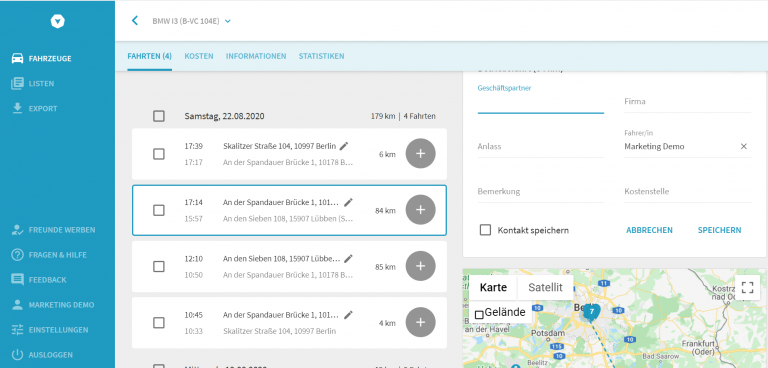The image size is (768, 368).
Task: Click 'An den Sieben 108, 15907 Lübben' start address
Action: tap(288, 219)
